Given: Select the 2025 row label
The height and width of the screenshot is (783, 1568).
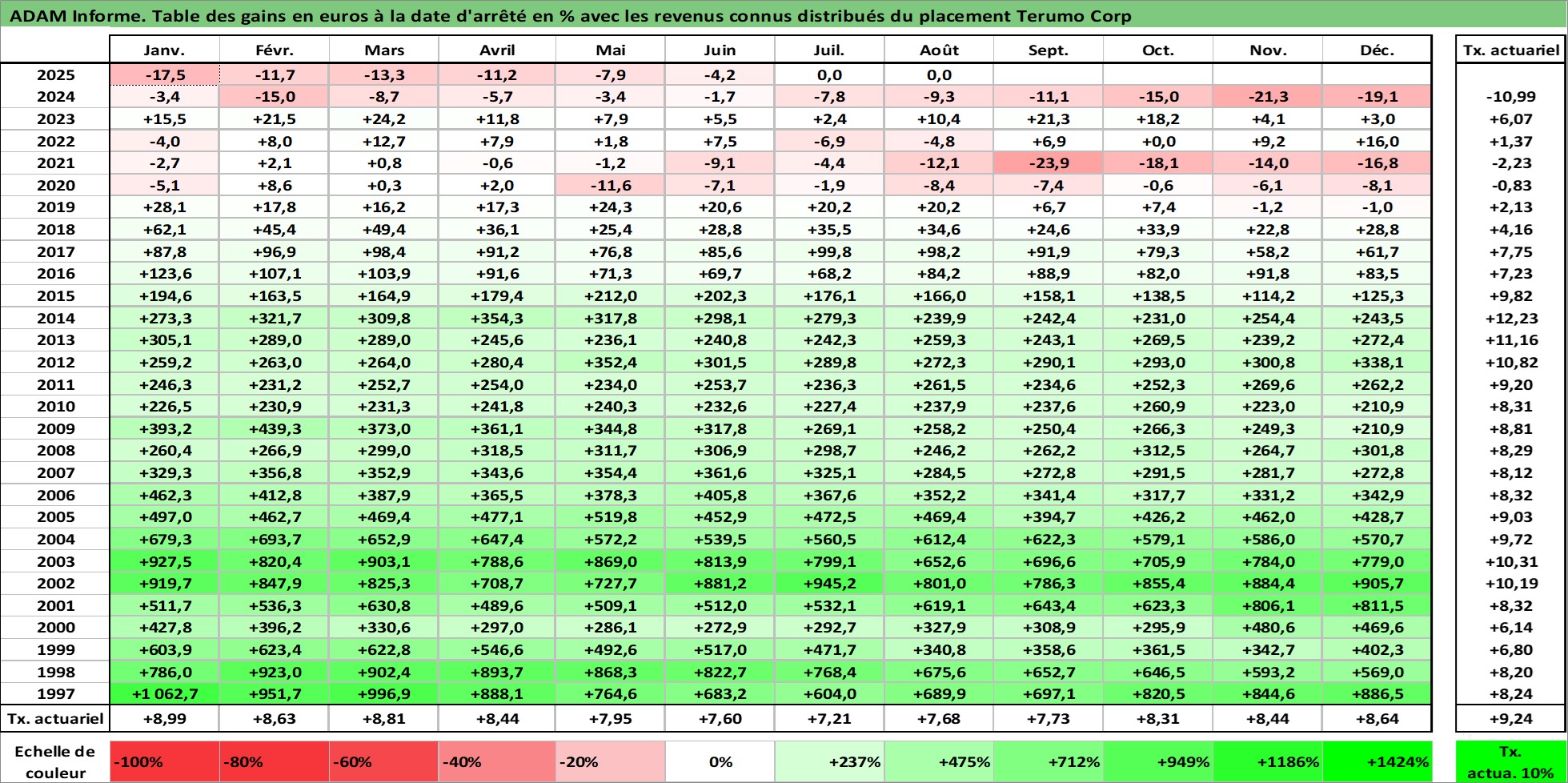Looking at the screenshot, I should (55, 74).
